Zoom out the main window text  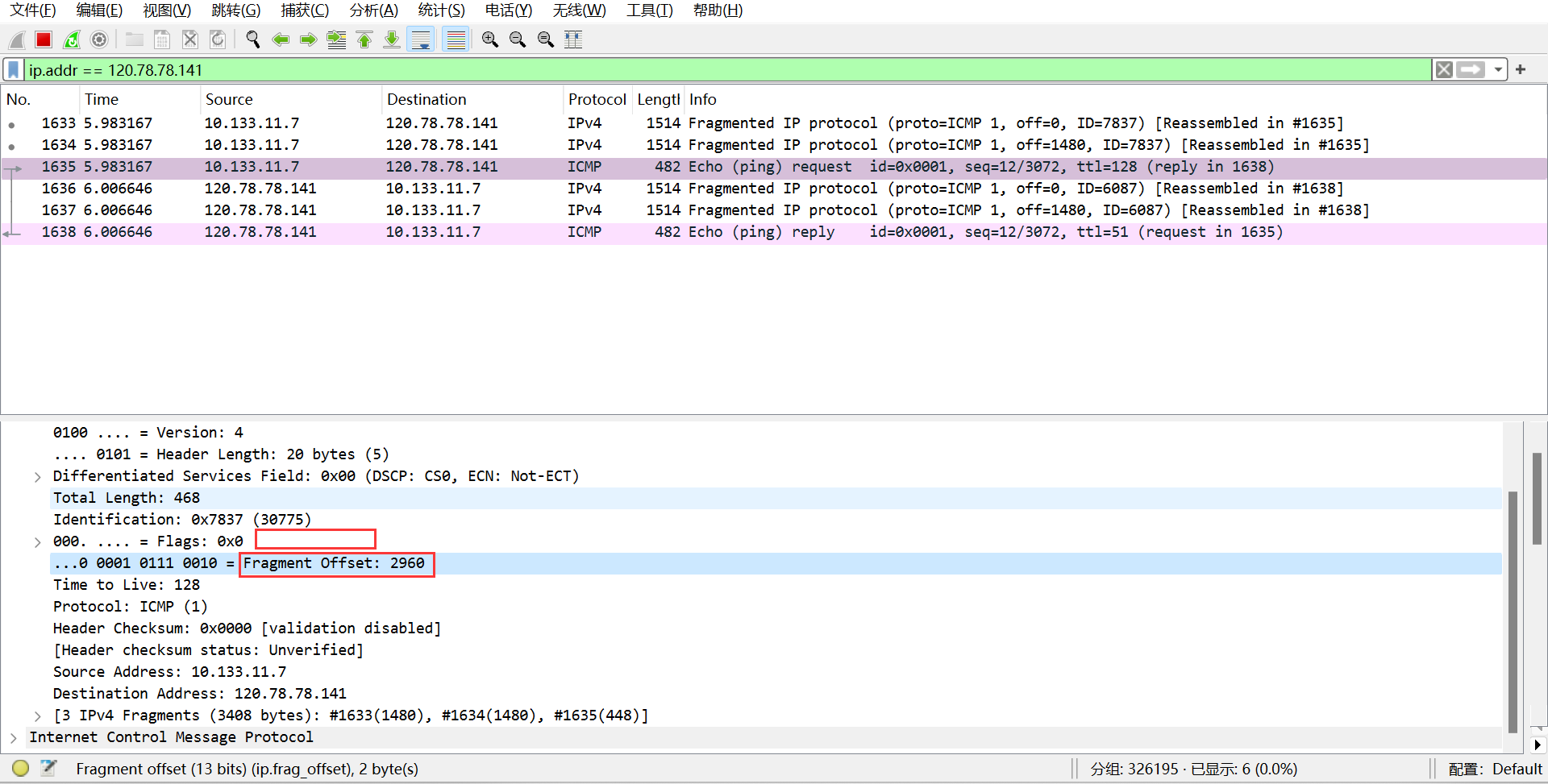[518, 39]
